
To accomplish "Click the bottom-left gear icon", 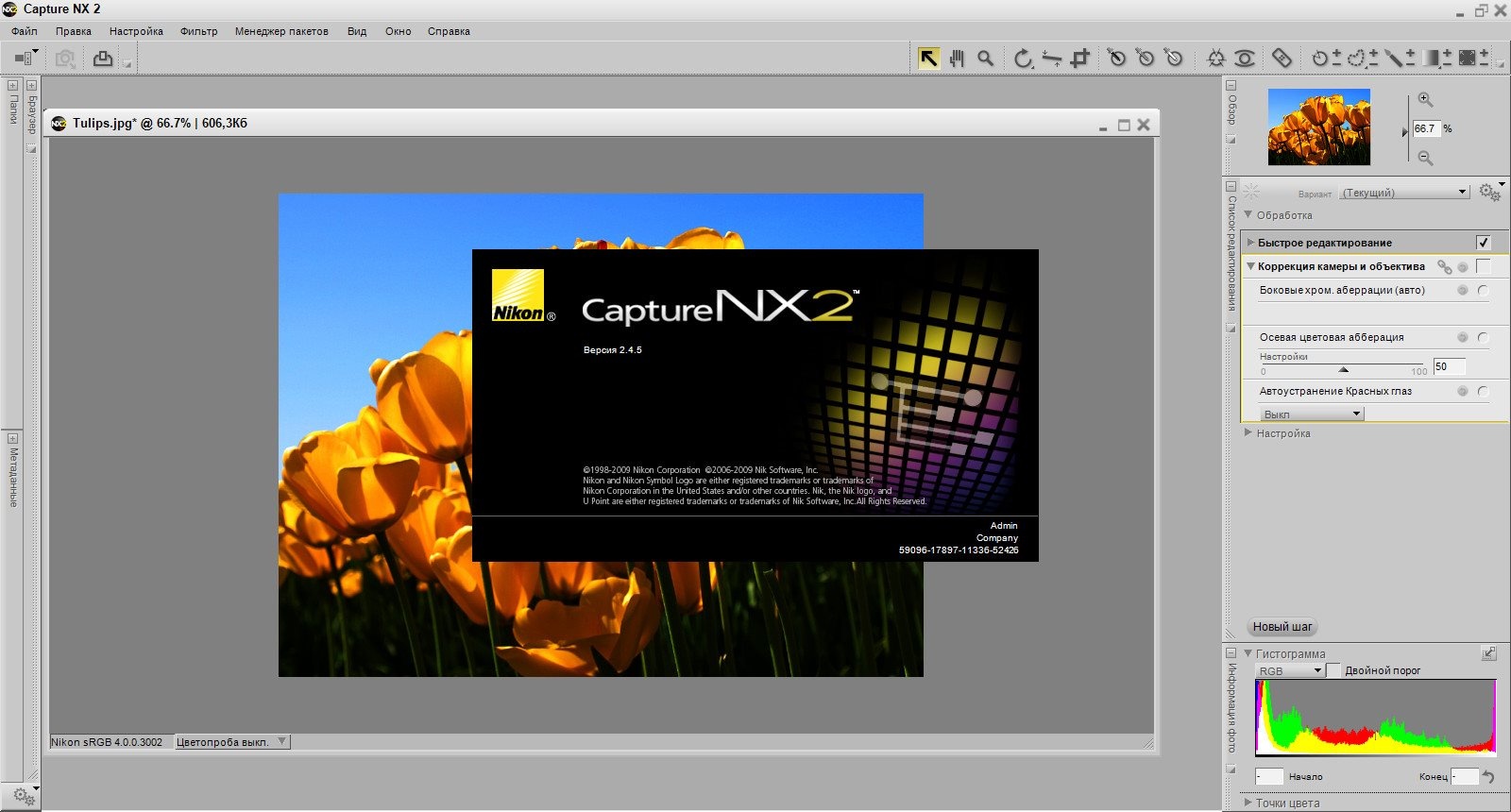I will click(x=24, y=797).
